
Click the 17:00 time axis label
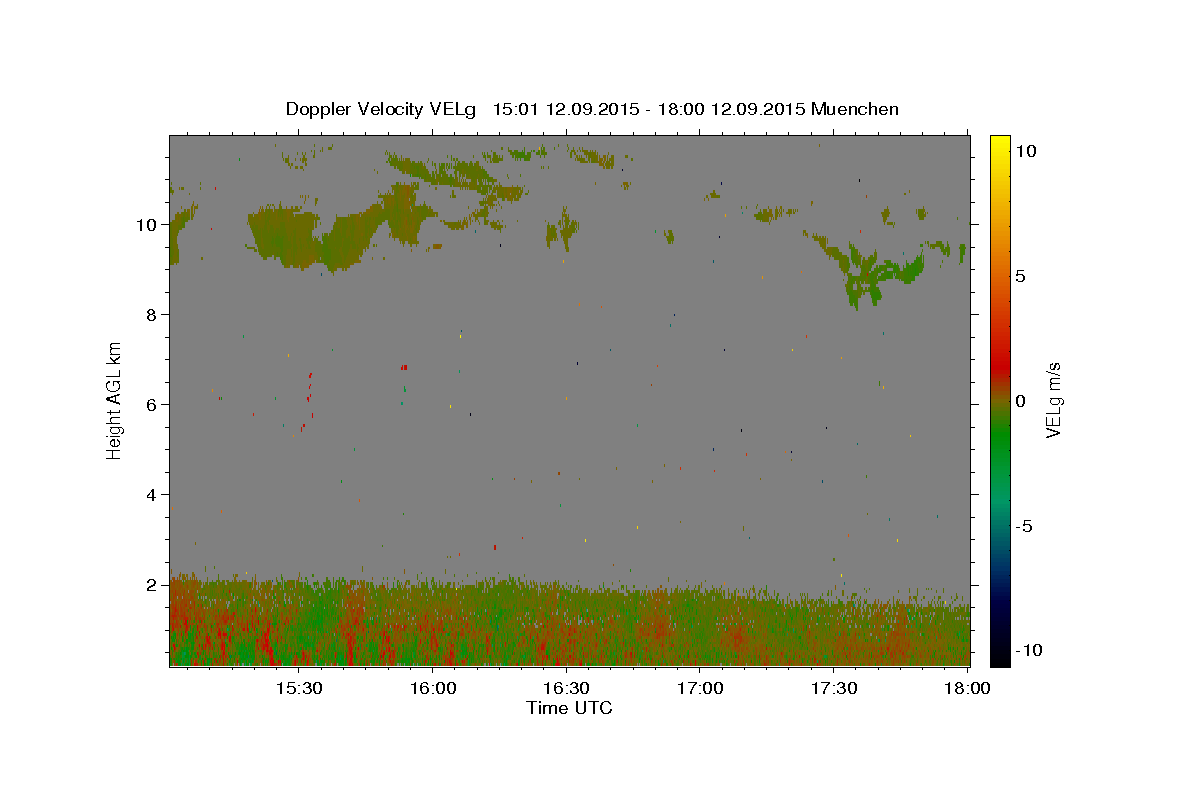click(700, 688)
